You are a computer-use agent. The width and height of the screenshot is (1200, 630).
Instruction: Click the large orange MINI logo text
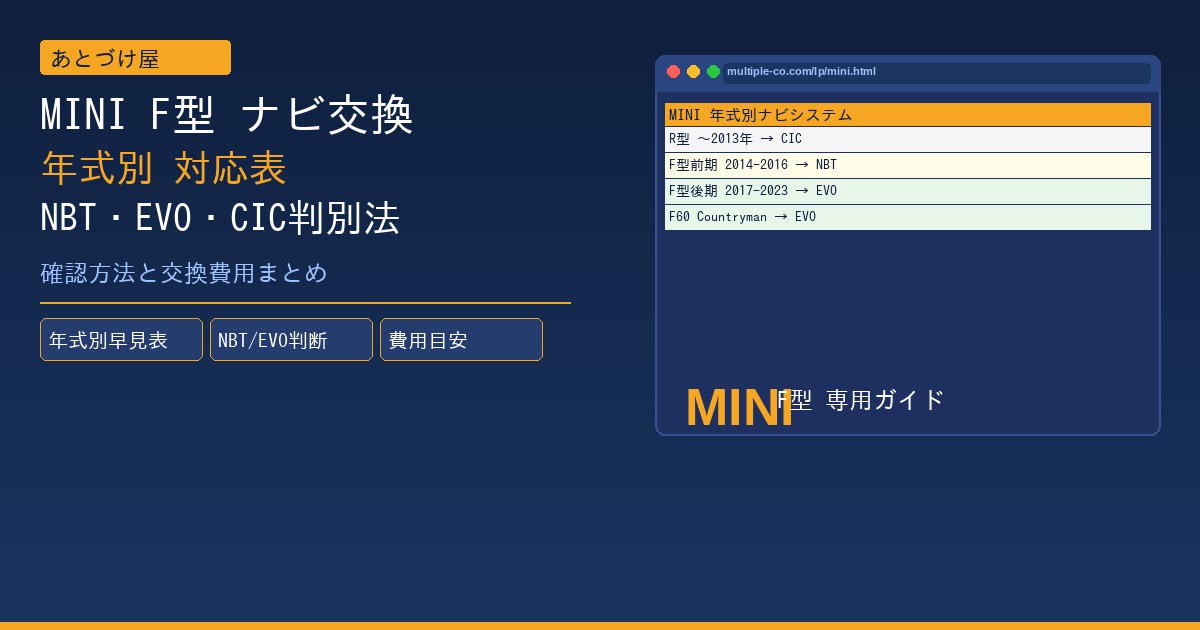click(740, 408)
